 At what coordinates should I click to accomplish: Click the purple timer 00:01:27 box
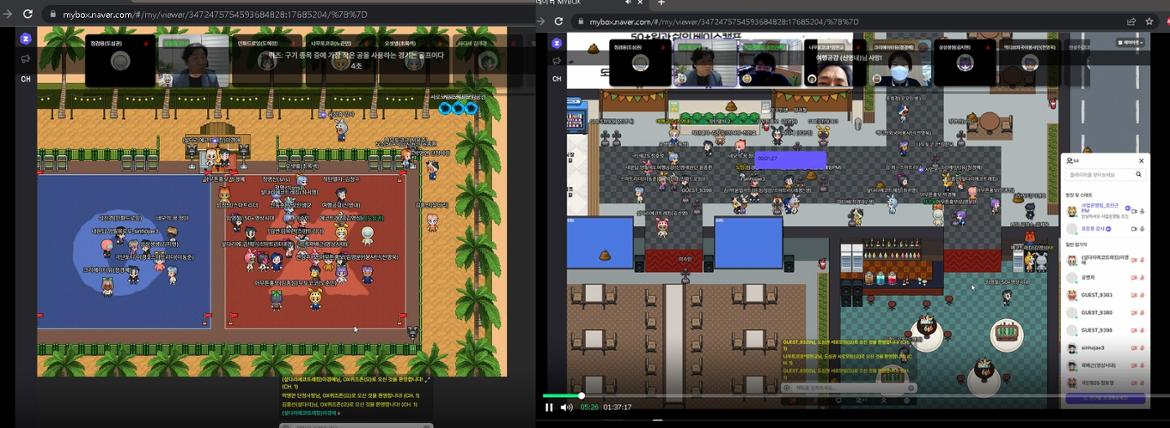click(x=790, y=160)
